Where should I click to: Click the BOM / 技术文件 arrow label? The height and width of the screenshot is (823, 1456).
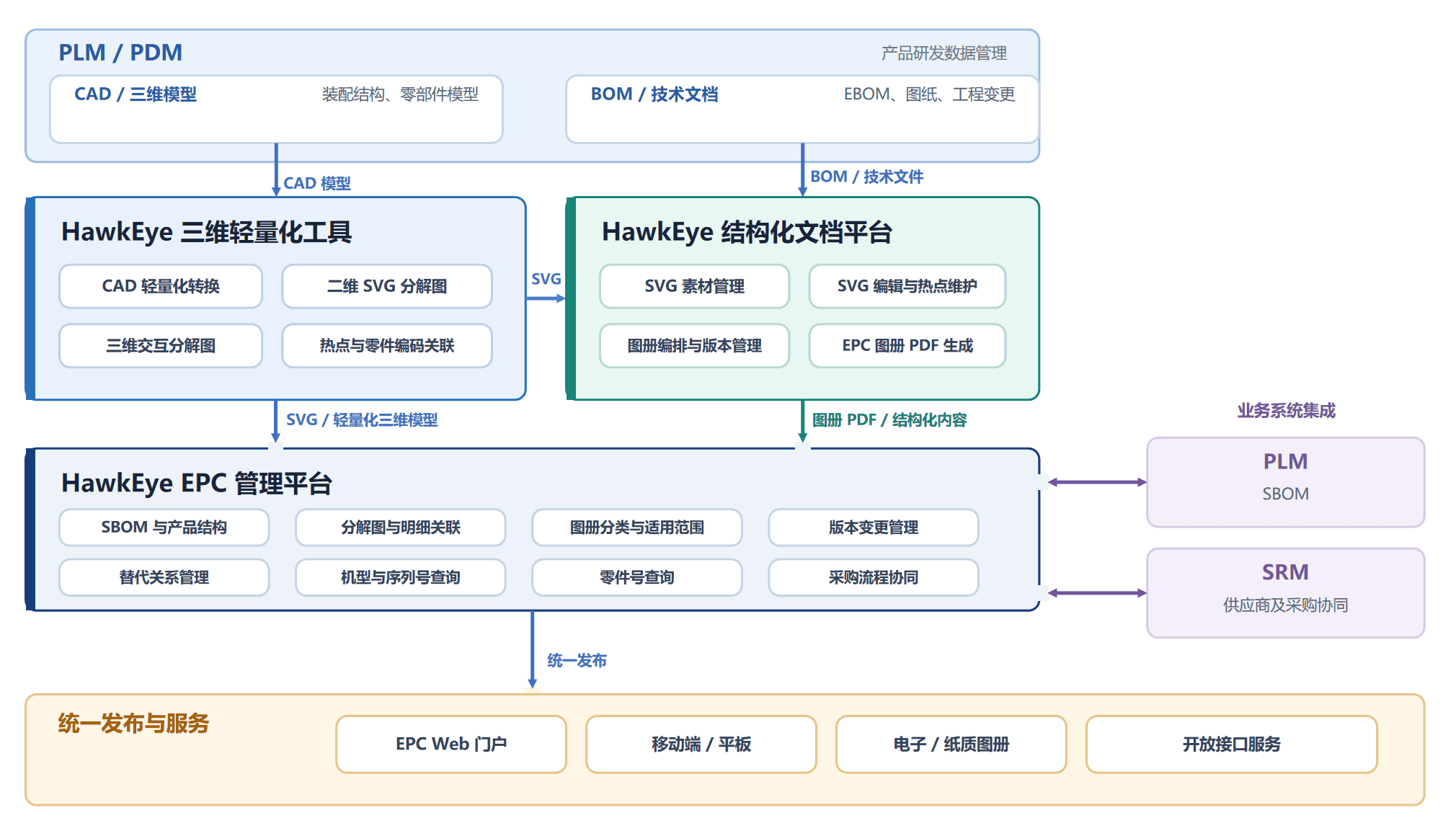[867, 177]
